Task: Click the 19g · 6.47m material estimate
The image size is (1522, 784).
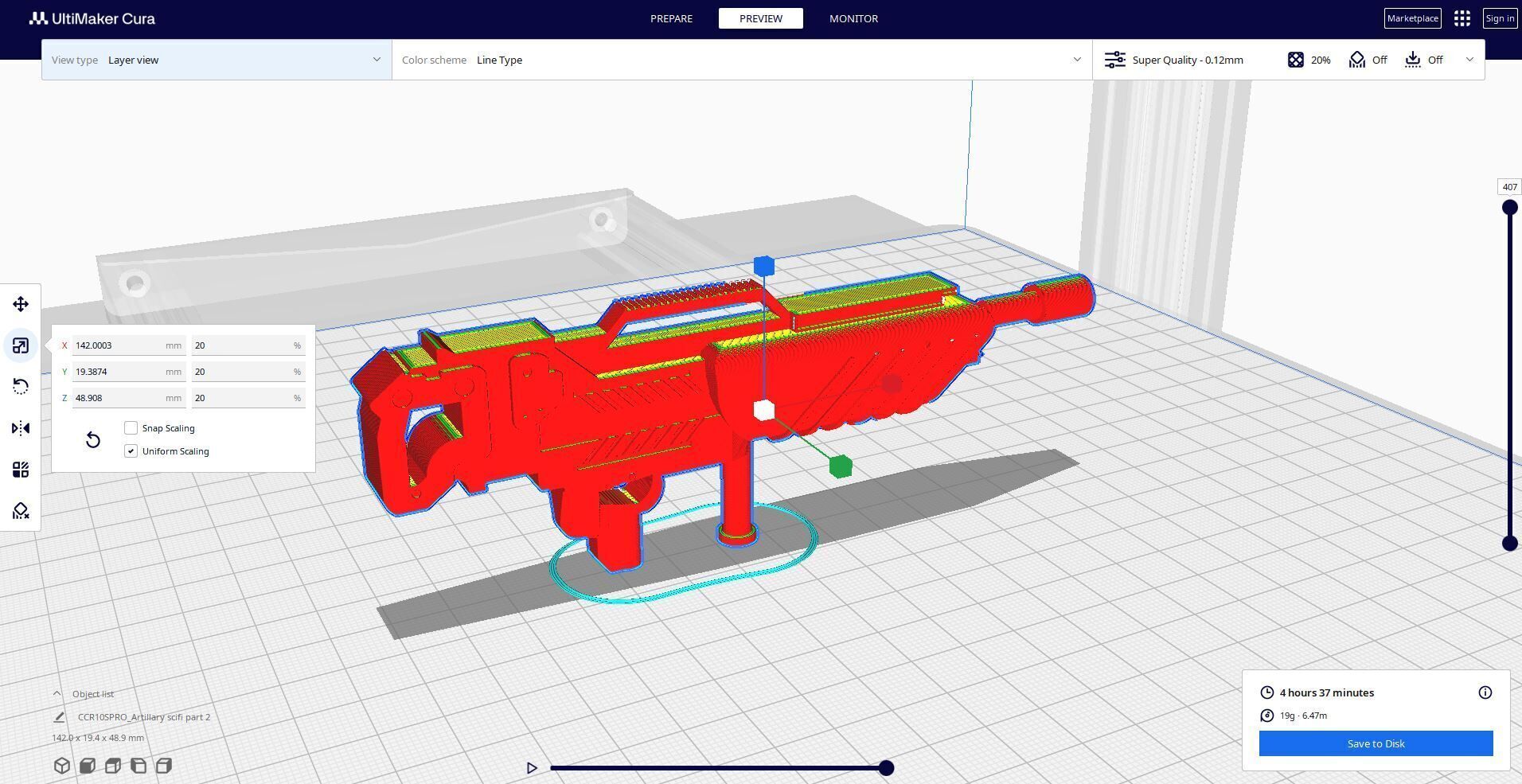Action: click(1303, 716)
